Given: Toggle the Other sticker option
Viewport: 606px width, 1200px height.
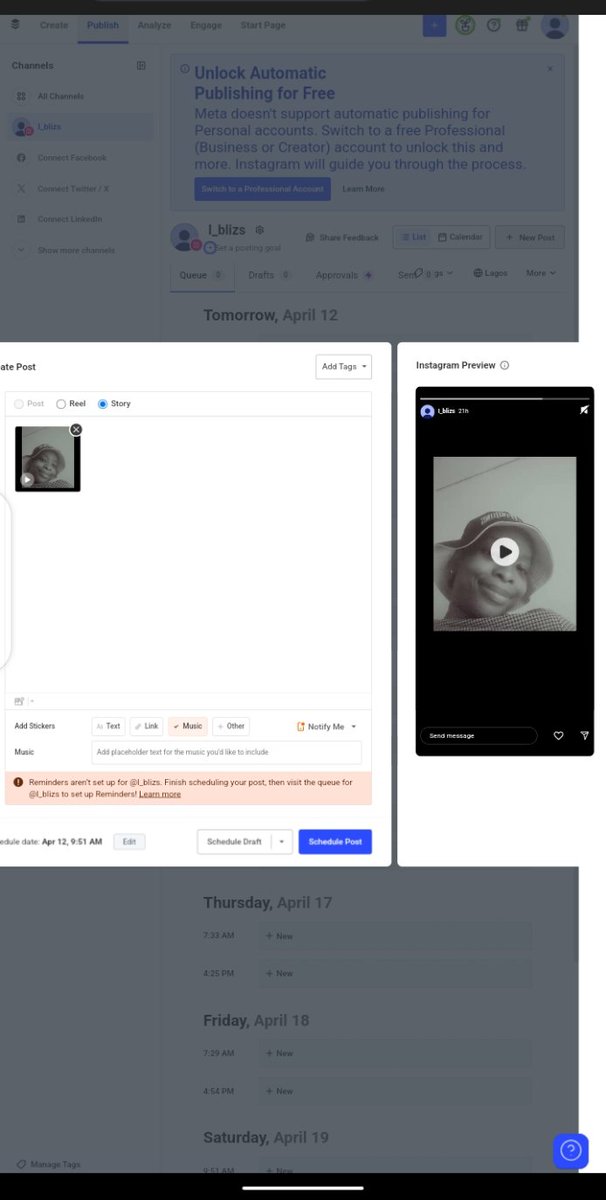Looking at the screenshot, I should click(x=231, y=726).
